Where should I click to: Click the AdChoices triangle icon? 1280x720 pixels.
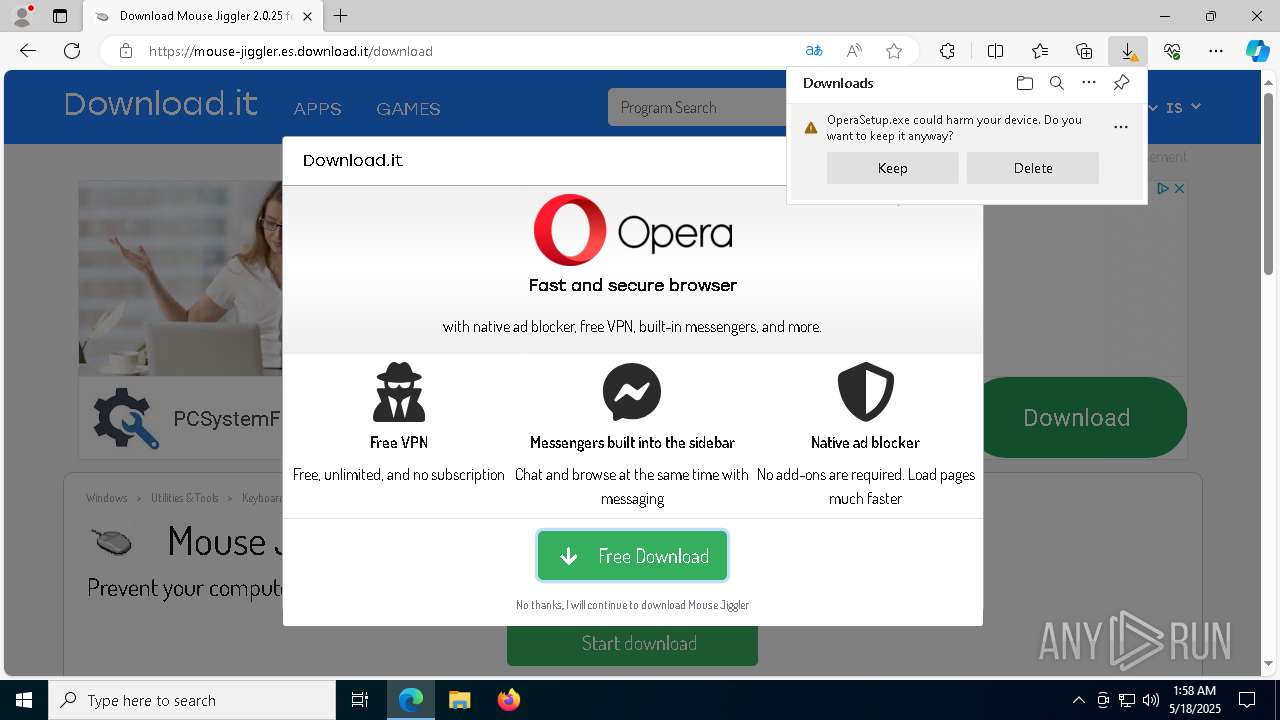(x=1164, y=188)
